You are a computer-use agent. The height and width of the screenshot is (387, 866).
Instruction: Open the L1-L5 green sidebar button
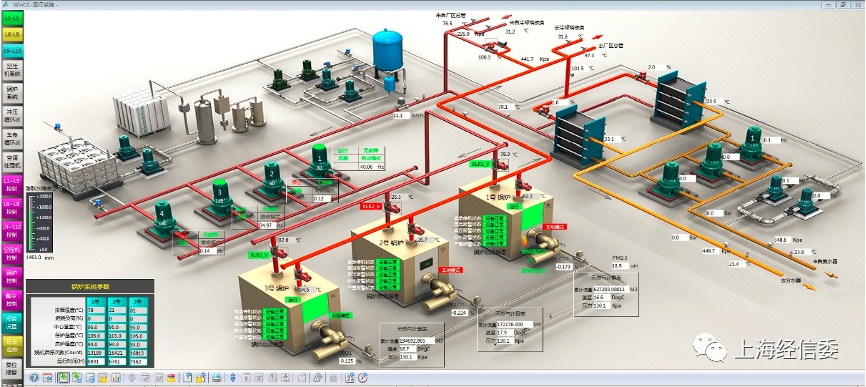(x=12, y=19)
